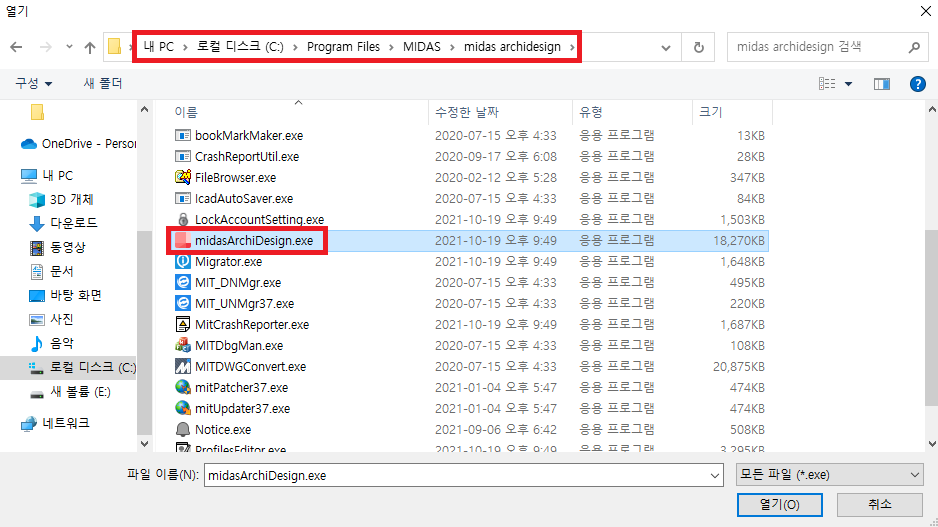Go back with the left arrow
The image size is (938, 527).
coord(16,47)
